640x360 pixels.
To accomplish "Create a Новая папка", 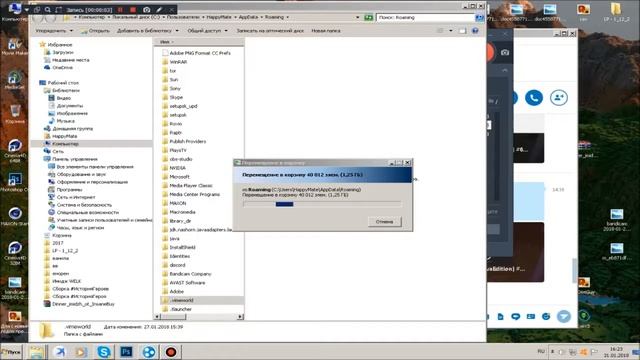I will pyautogui.click(x=326, y=31).
